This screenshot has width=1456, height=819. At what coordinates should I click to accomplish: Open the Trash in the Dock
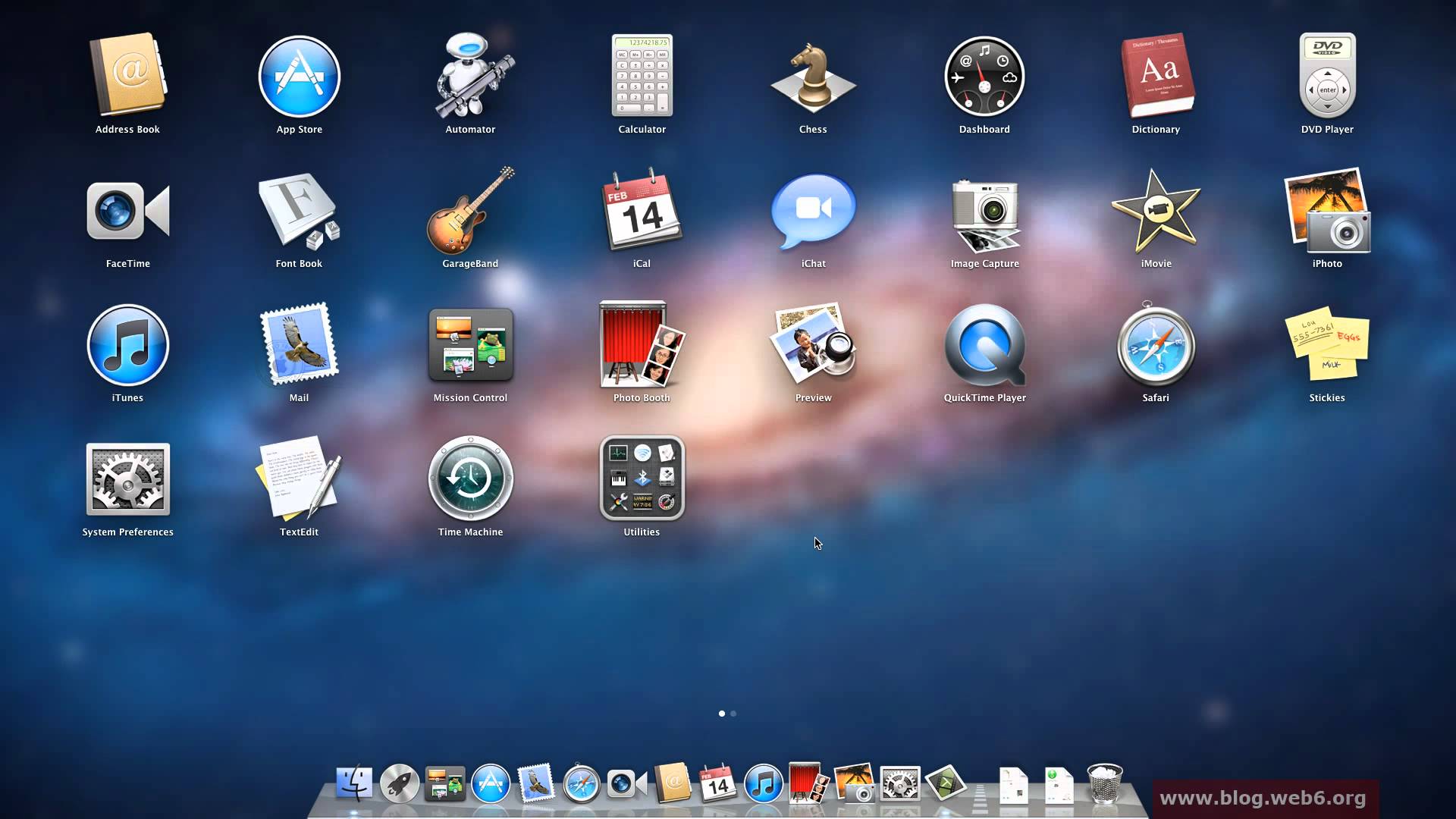(x=1105, y=783)
